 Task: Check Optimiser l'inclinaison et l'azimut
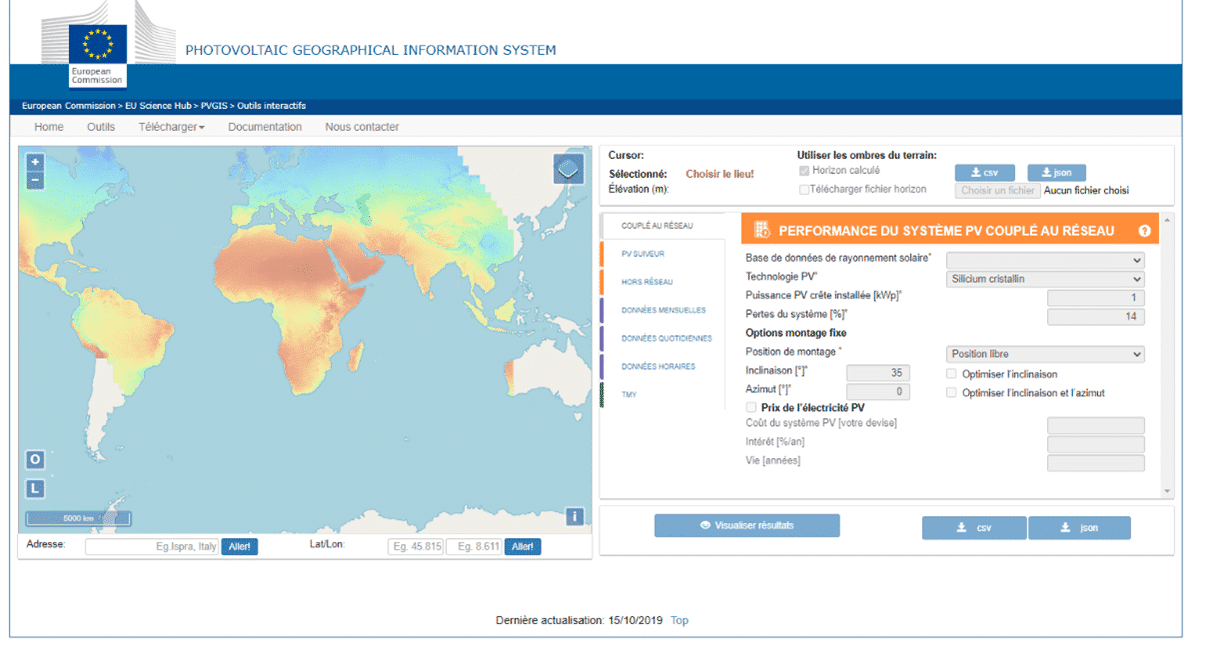[951, 392]
